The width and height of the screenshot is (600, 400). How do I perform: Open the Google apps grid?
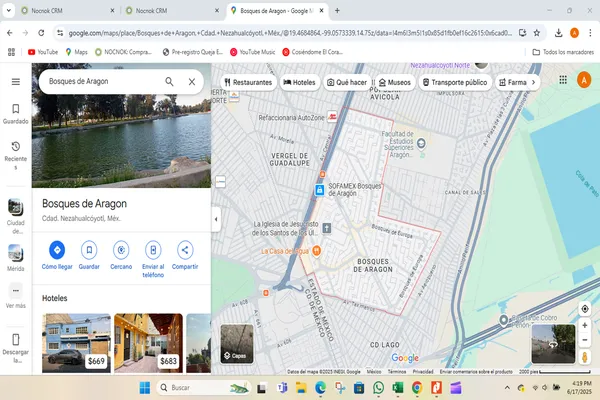[x=563, y=80]
